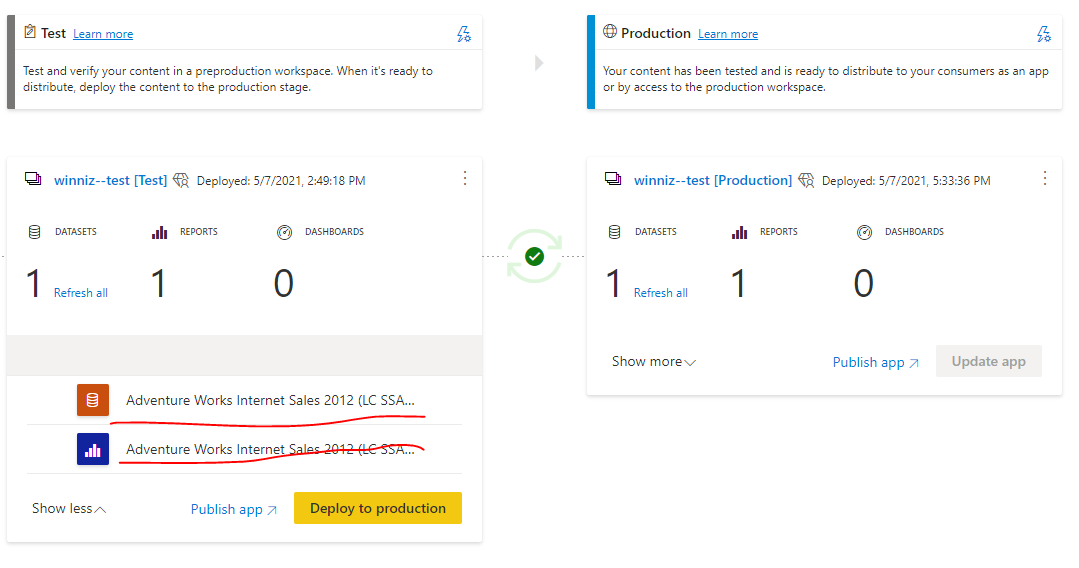Click the Dashboards gauge icon in Test card

tap(284, 233)
